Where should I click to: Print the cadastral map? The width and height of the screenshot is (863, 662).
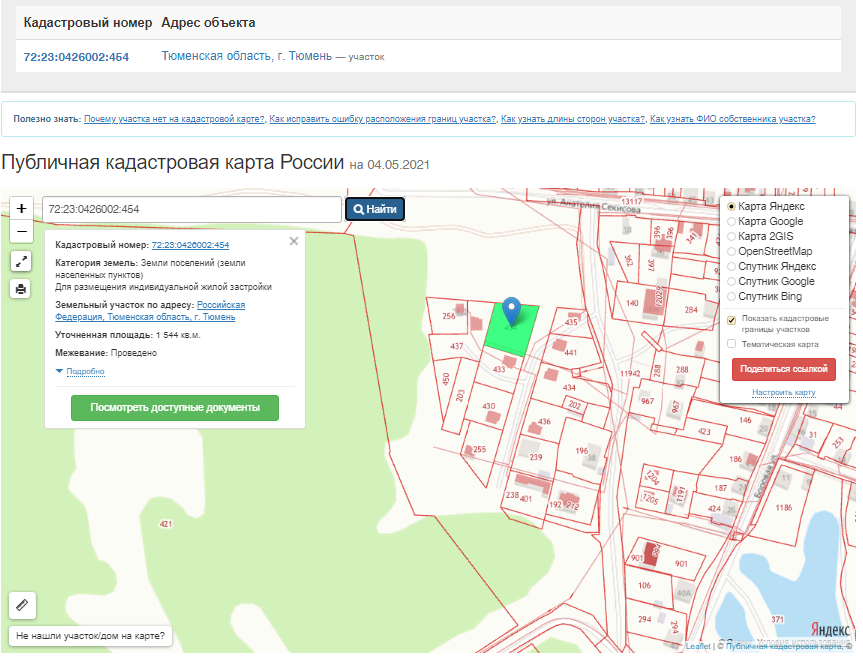pyautogui.click(x=21, y=289)
